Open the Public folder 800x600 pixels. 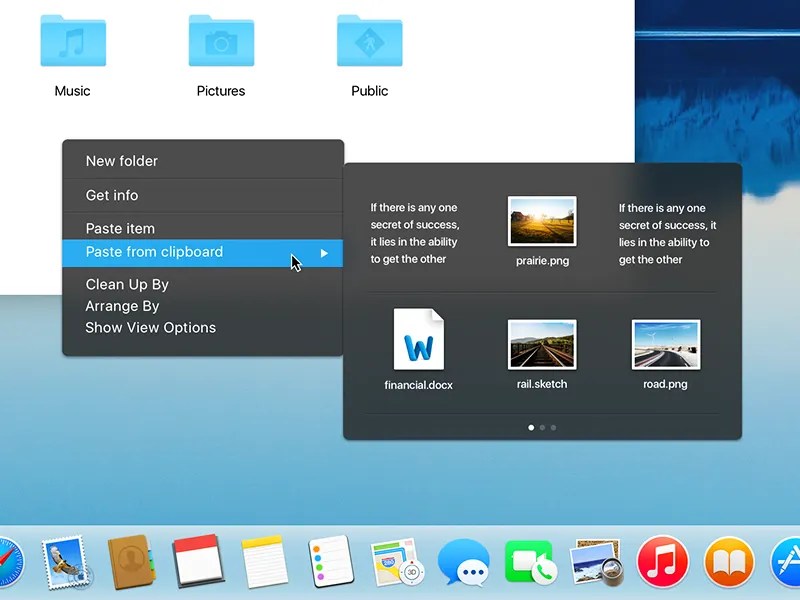click(369, 40)
